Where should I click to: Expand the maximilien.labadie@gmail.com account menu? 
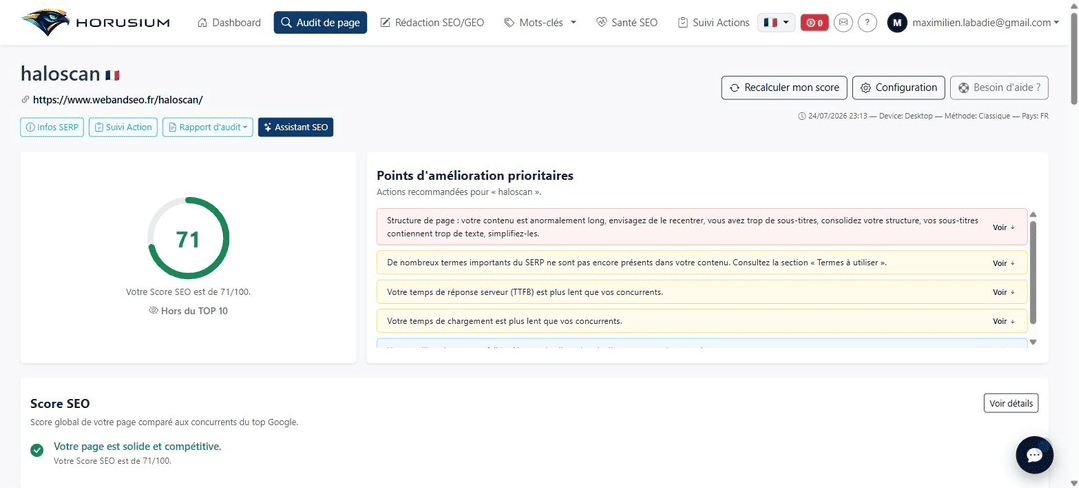click(985, 23)
